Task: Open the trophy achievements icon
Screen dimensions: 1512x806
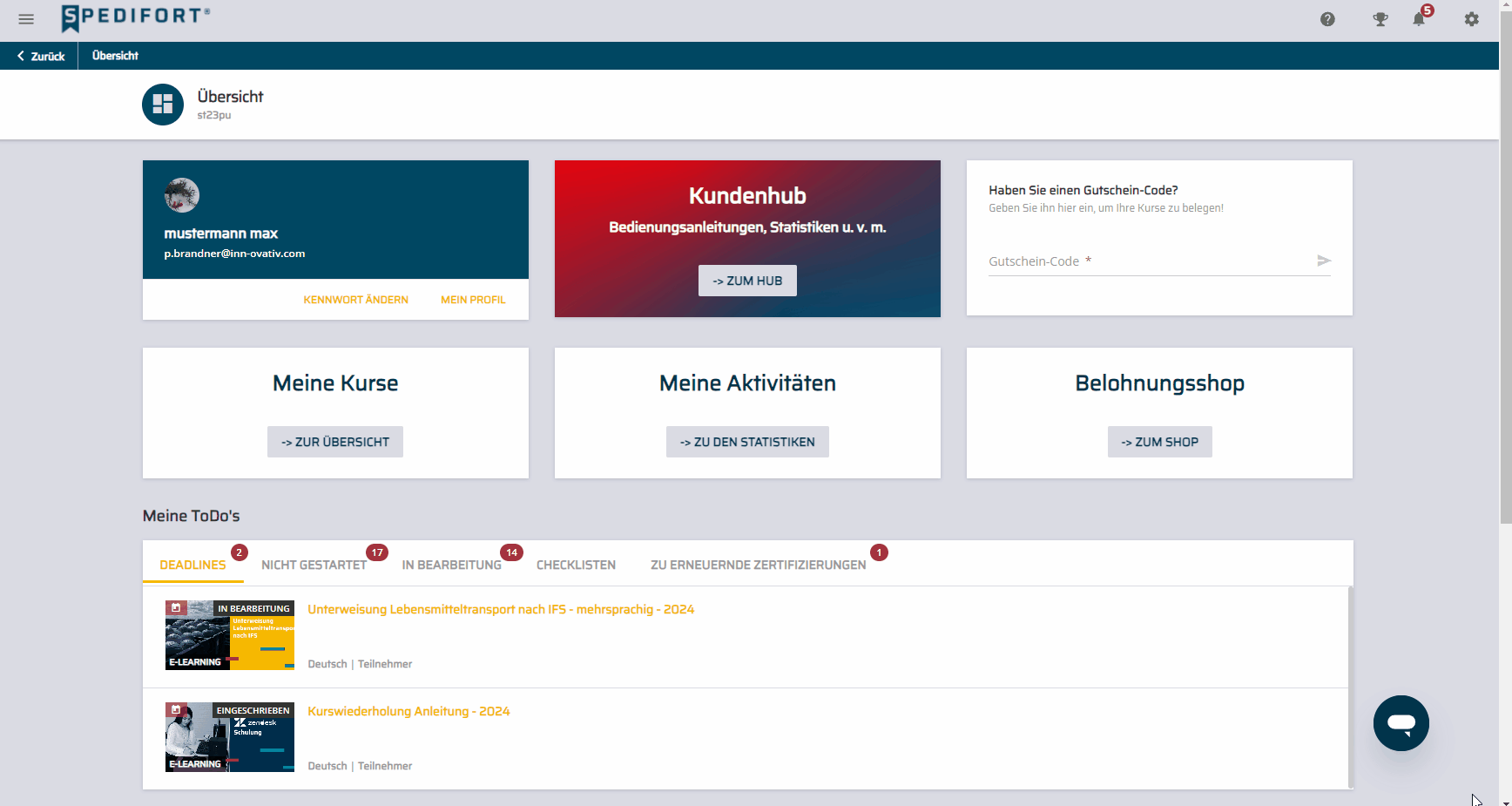Action: [x=1380, y=19]
